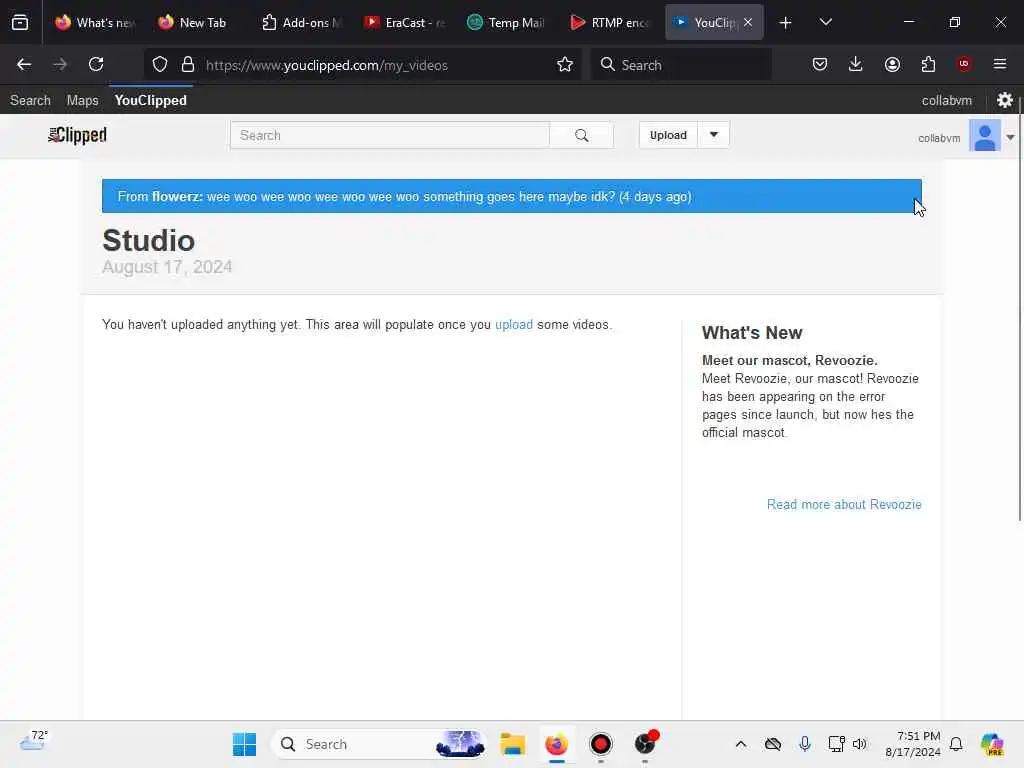Open Read more about Revoozie link
The width and height of the screenshot is (1024, 768).
click(x=844, y=504)
